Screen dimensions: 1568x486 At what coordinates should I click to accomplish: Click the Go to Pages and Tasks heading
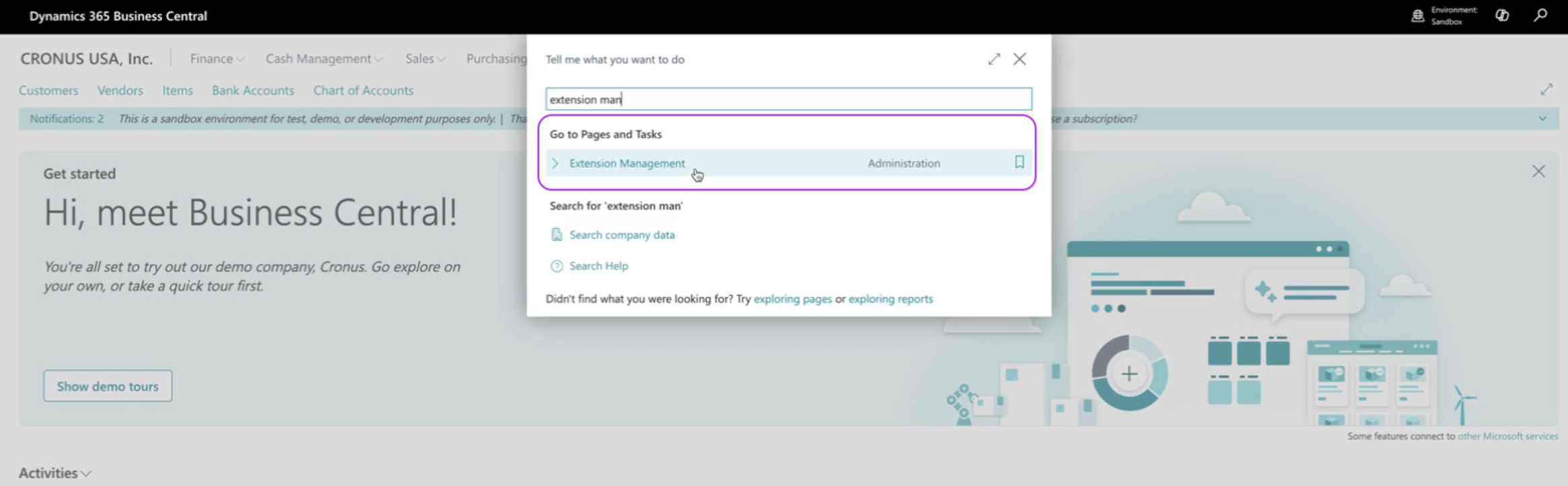click(606, 134)
